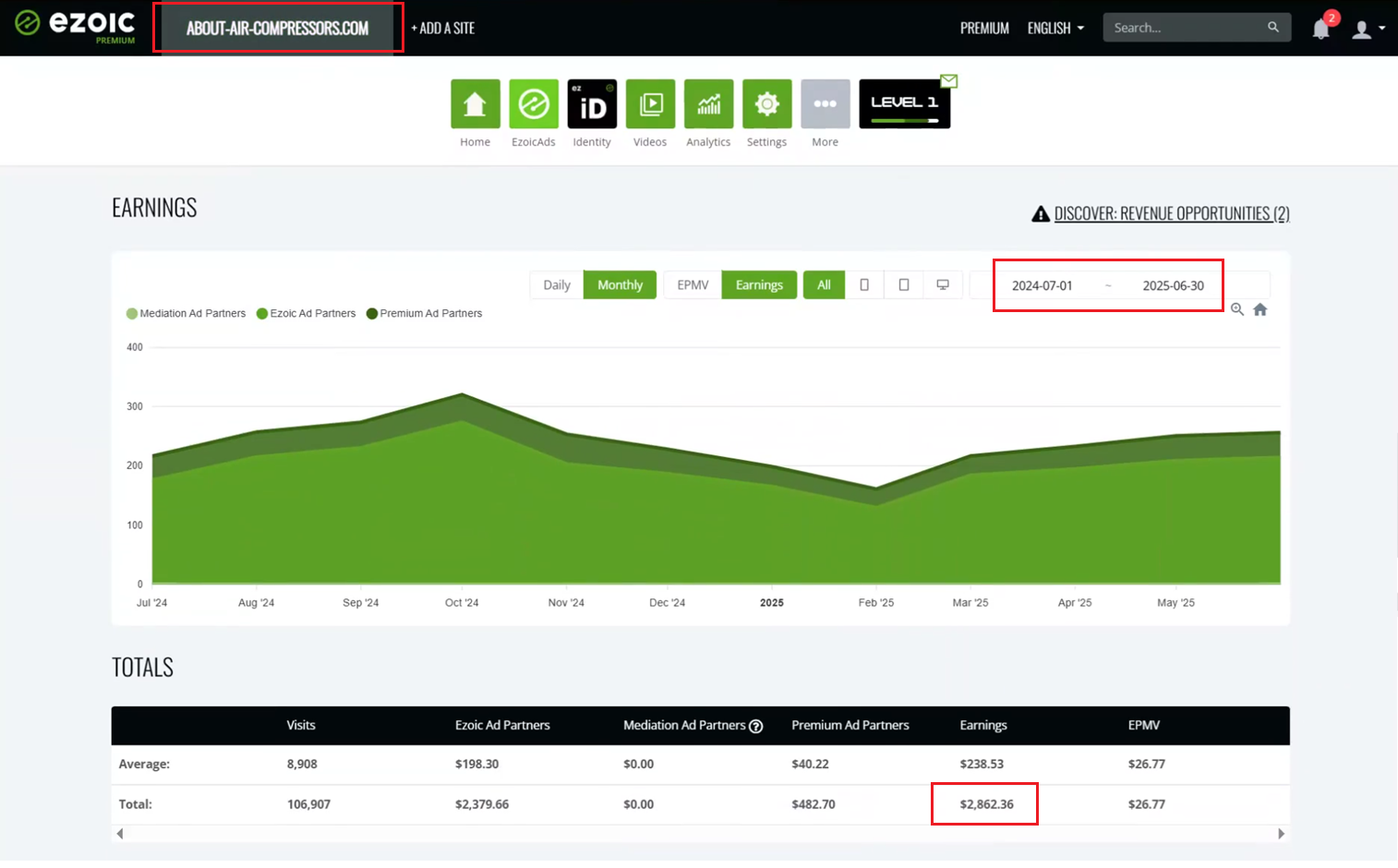Screen dimensions: 1398x868
Task: Click Mediation Ad Partners help icon
Action: click(756, 726)
